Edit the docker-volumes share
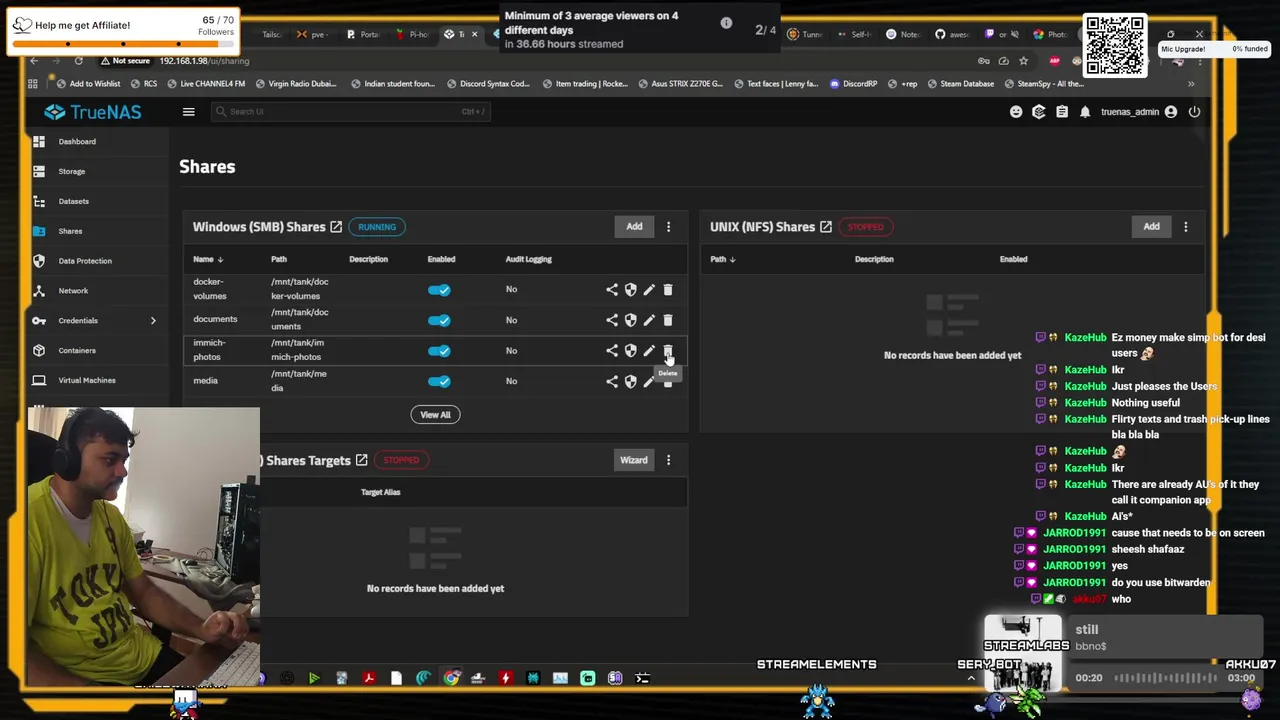This screenshot has height=720, width=1280. point(649,290)
